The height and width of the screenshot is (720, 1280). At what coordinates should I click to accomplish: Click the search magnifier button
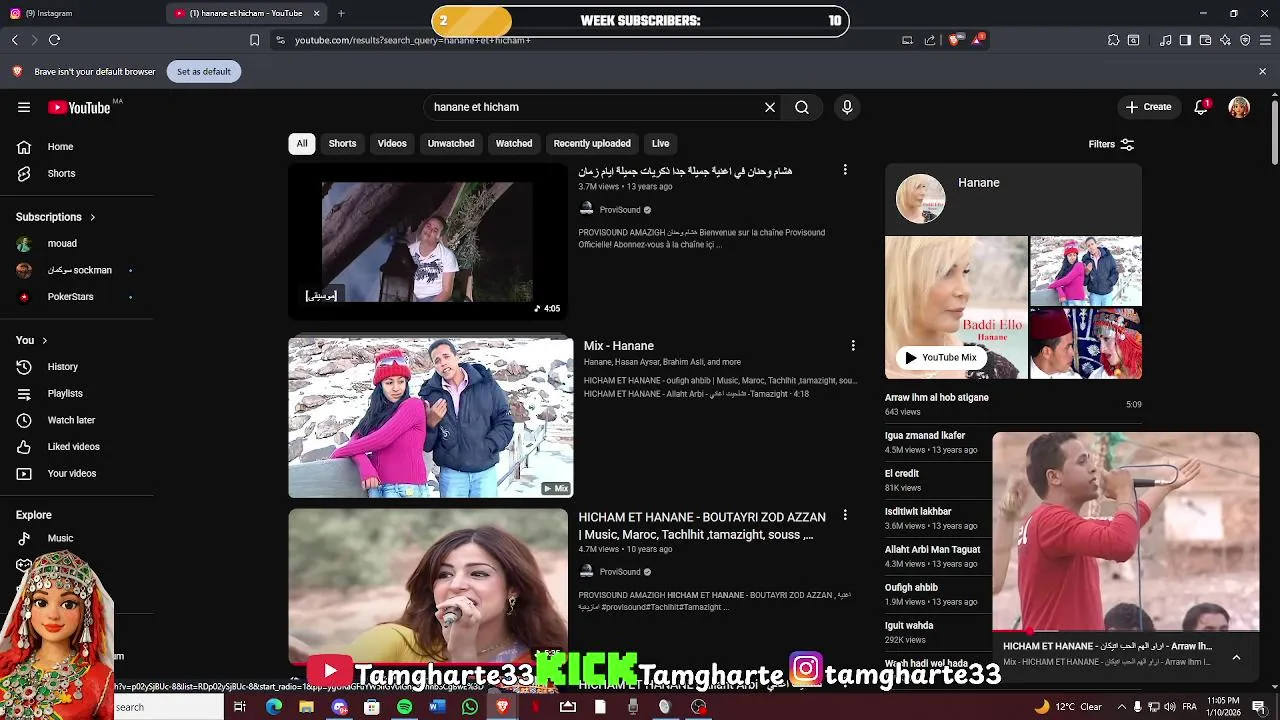(802, 107)
